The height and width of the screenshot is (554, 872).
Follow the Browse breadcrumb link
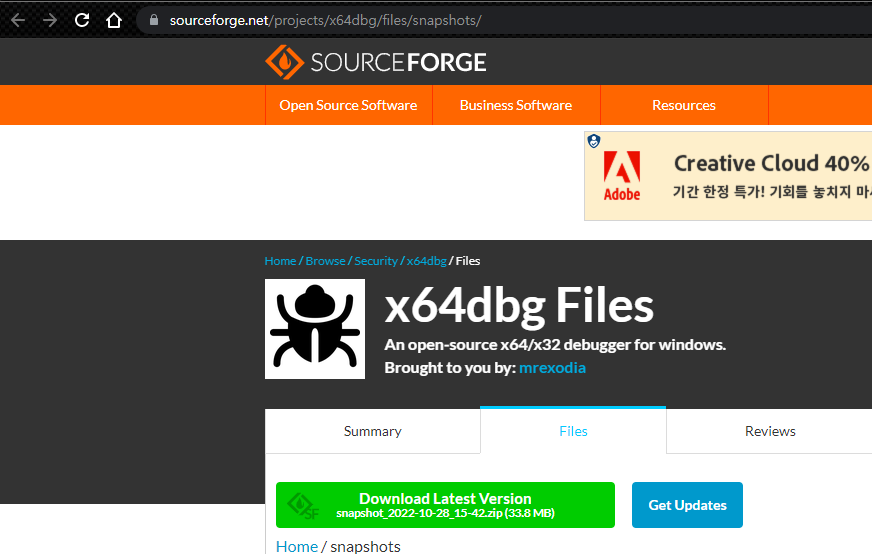(x=325, y=261)
